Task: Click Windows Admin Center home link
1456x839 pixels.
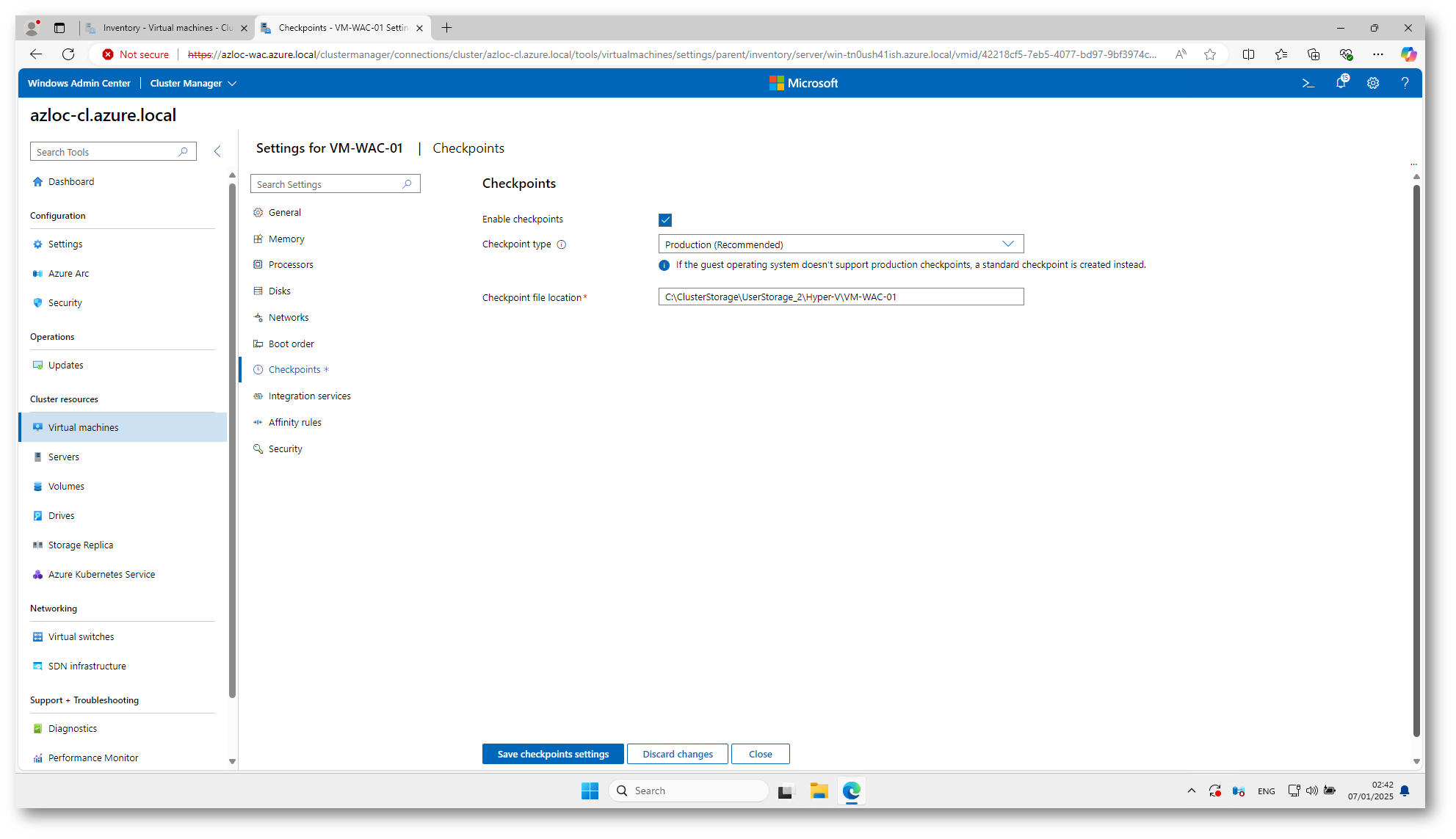Action: 79,84
